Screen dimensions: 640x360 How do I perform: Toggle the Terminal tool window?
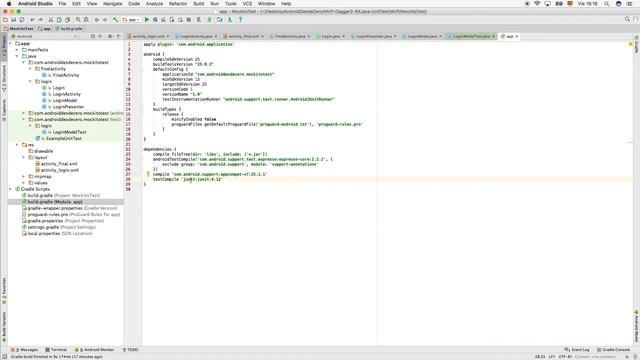(x=56, y=350)
